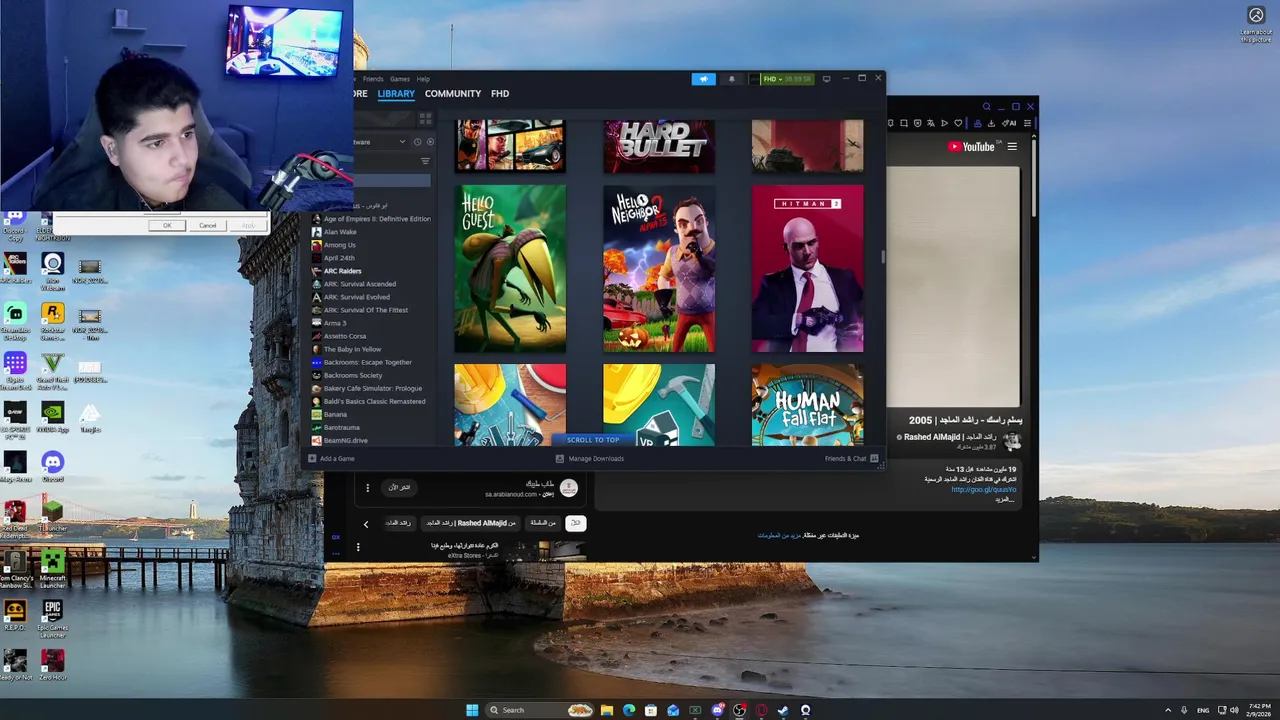Viewport: 1280px width, 720px height.
Task: Click SCROLL TO TOP button in library
Action: coord(593,440)
